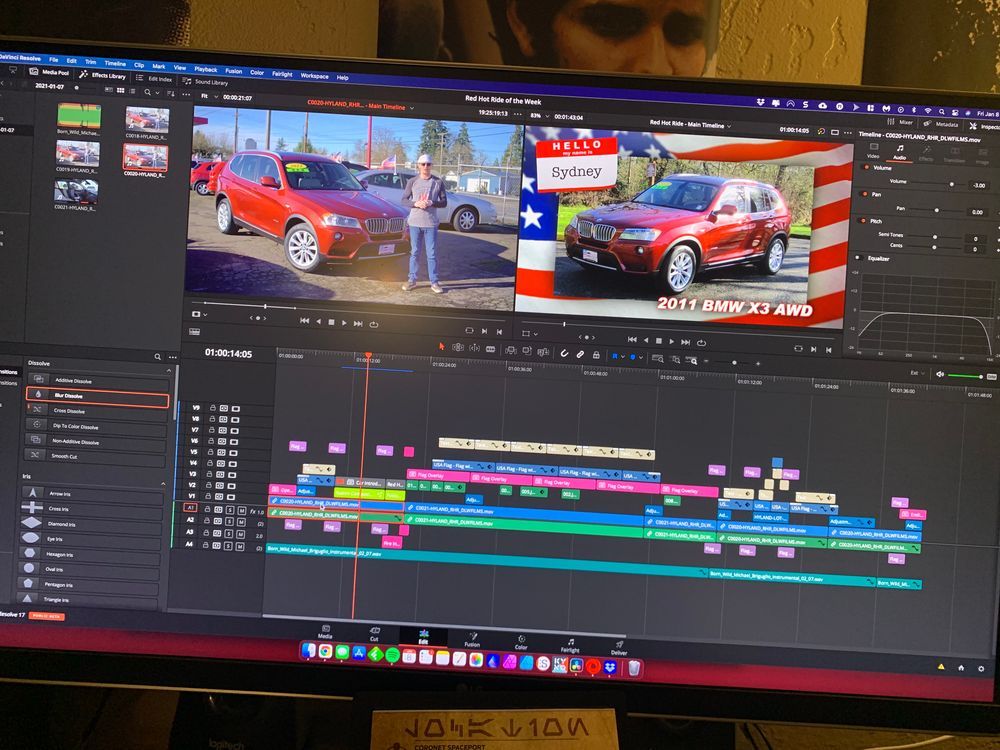Image resolution: width=1000 pixels, height=750 pixels.
Task: Toggle auto select on track V5
Action: click(223, 452)
